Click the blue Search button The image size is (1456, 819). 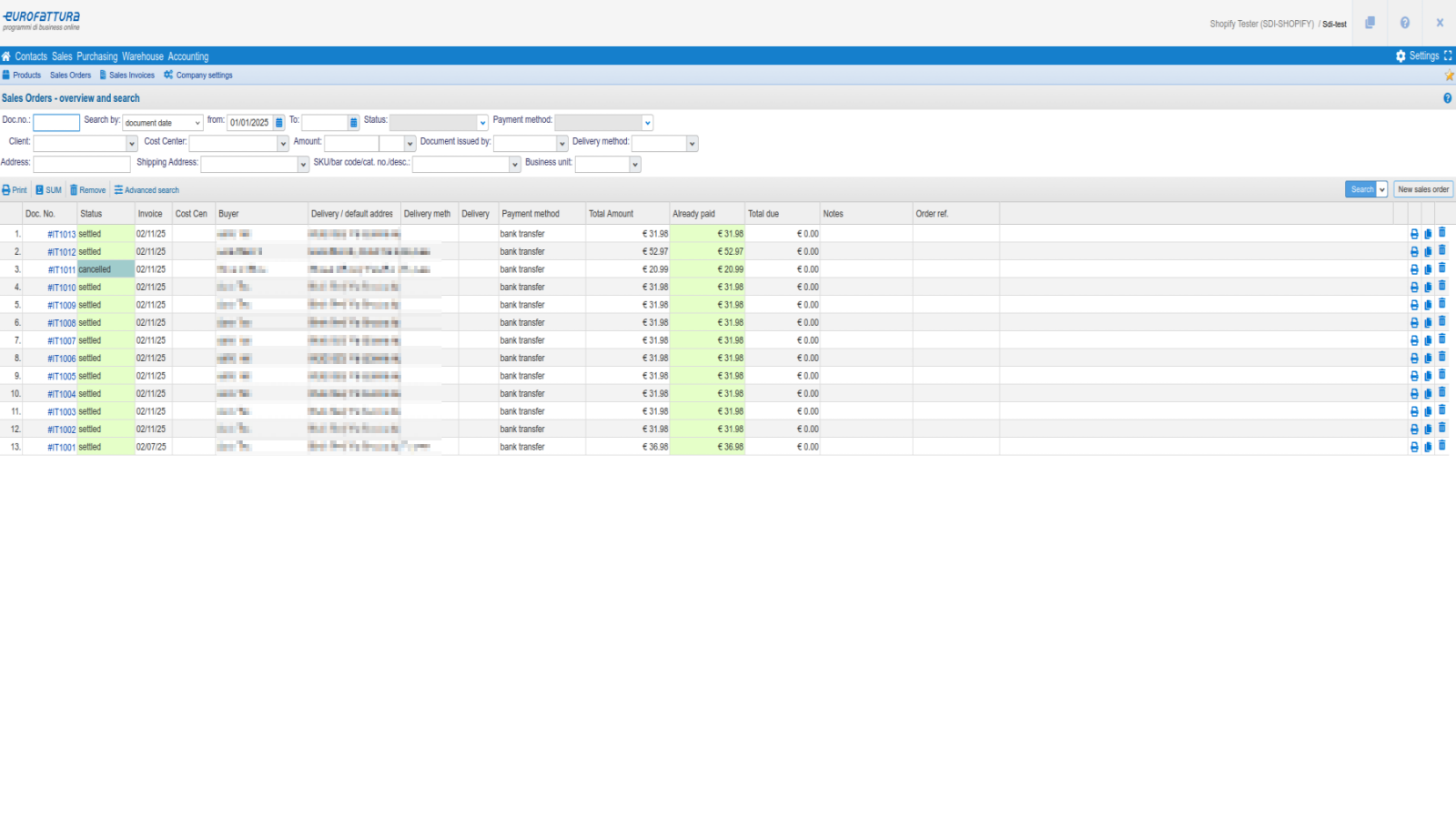[1361, 189]
